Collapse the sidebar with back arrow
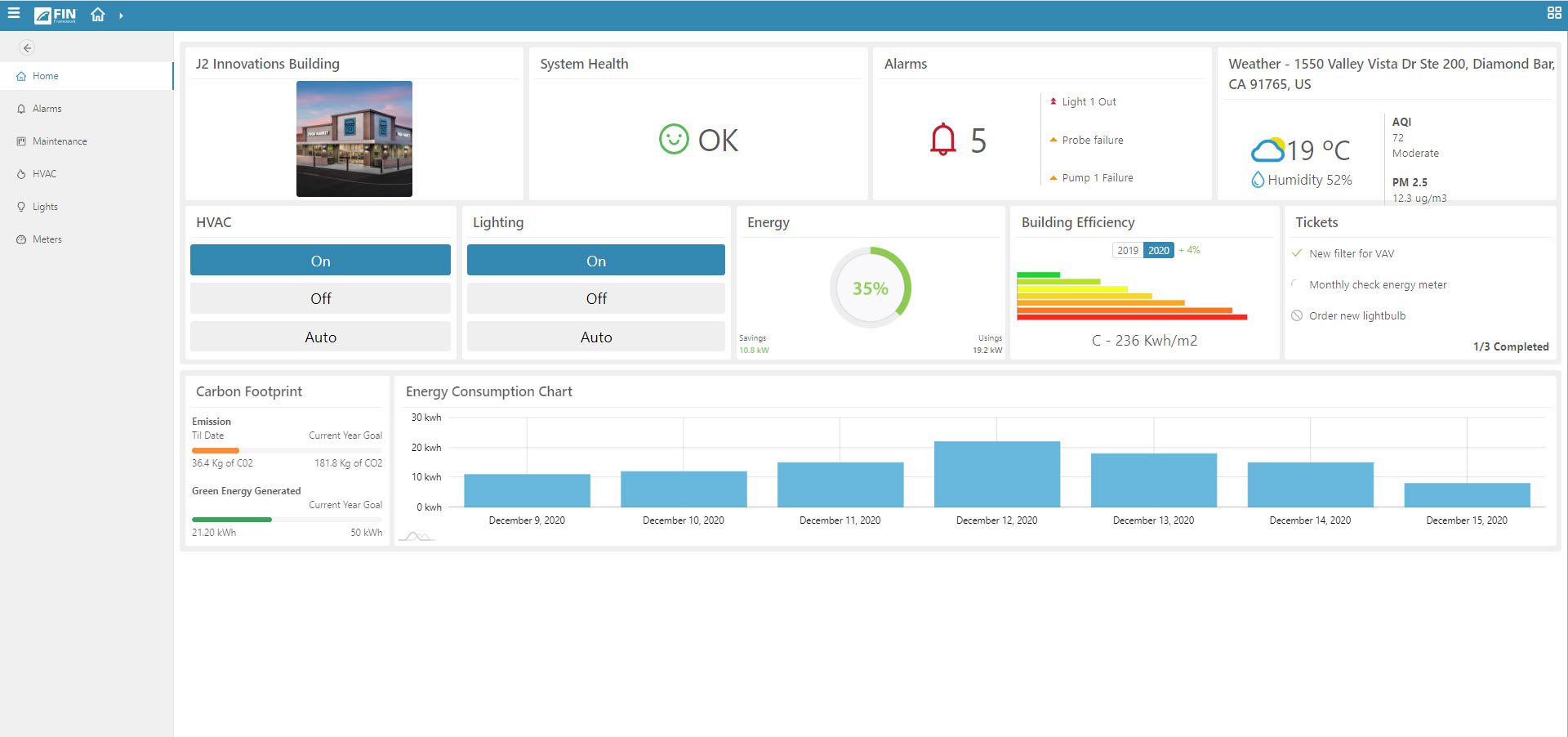The height and width of the screenshot is (737, 1568). pyautogui.click(x=27, y=47)
